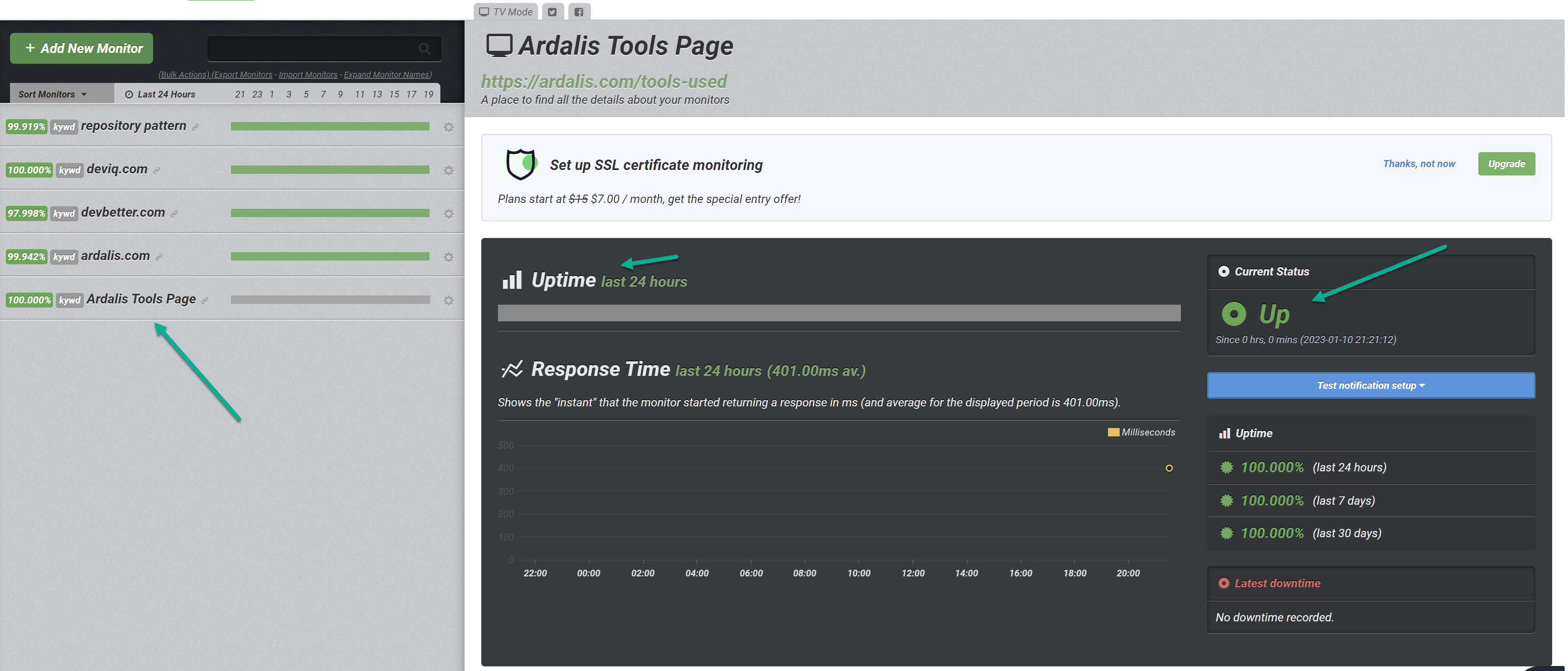Click the link icon beside ardalis.com monitor
The width and height of the screenshot is (1568, 671).
tap(159, 256)
